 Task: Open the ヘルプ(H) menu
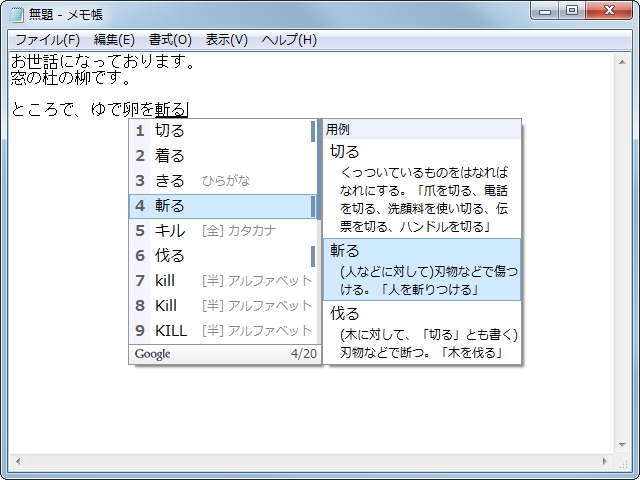coord(289,40)
